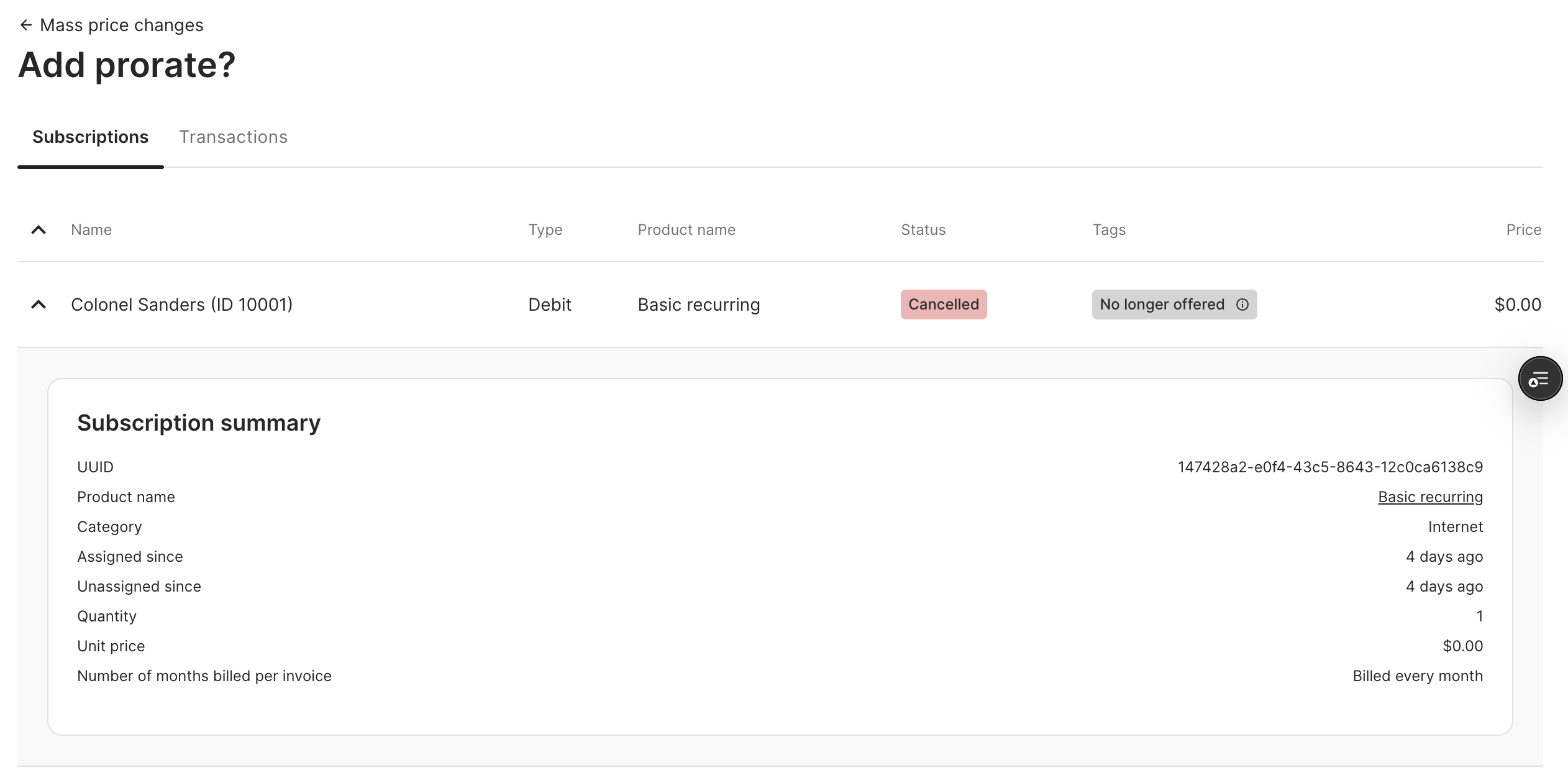Click the Billed every month value
This screenshot has height=783, width=1568.
[1418, 676]
